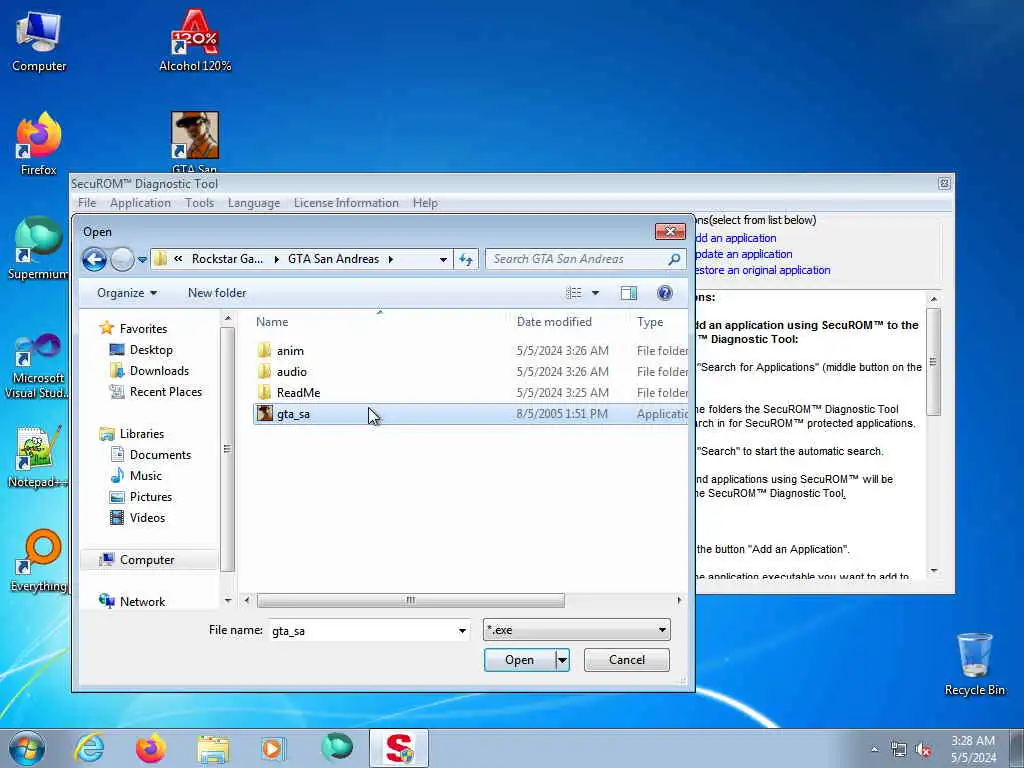Open Supermium desktop shortcut
This screenshot has height=768, width=1024.
pyautogui.click(x=39, y=249)
